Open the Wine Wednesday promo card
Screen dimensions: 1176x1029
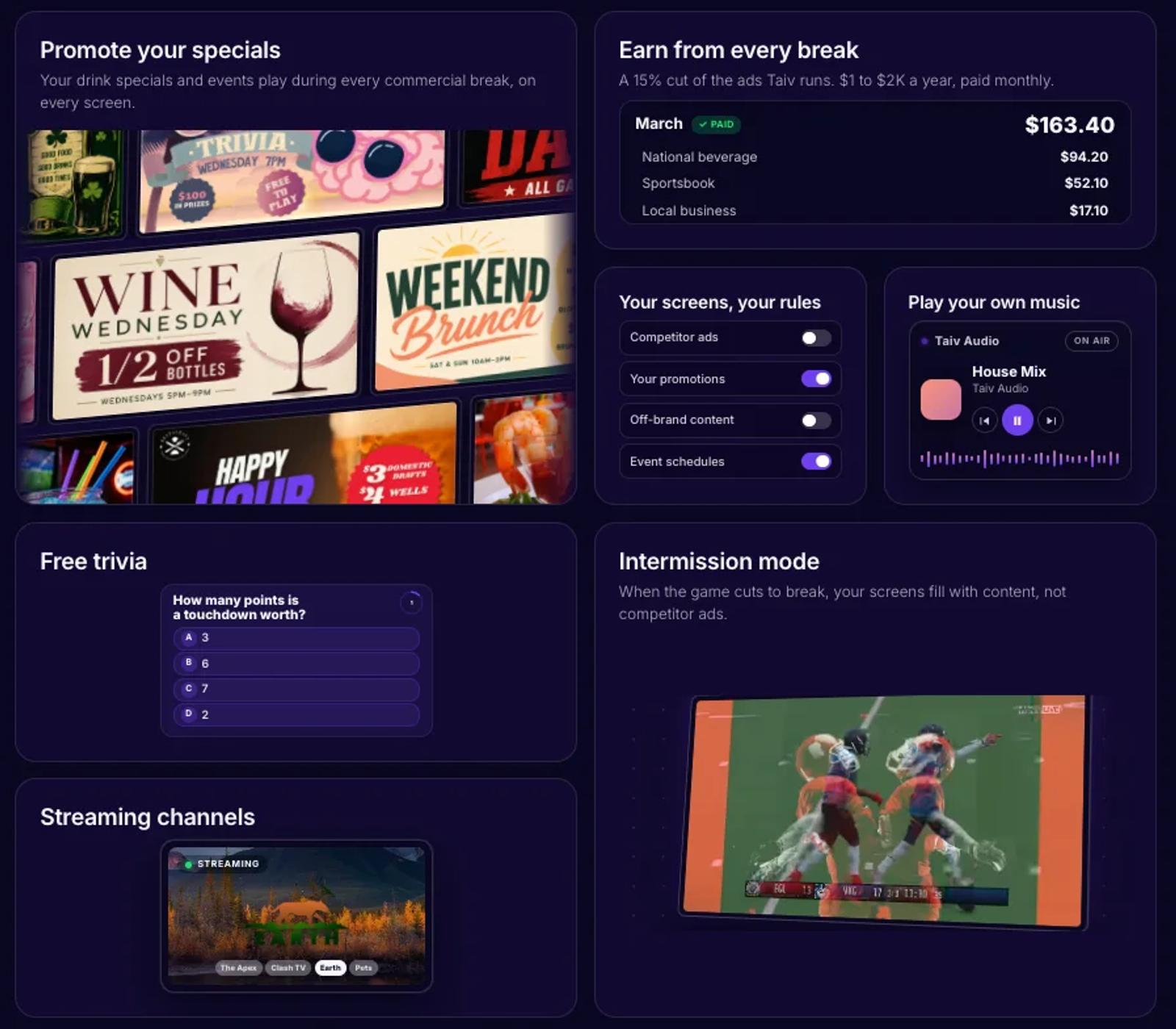(x=205, y=326)
